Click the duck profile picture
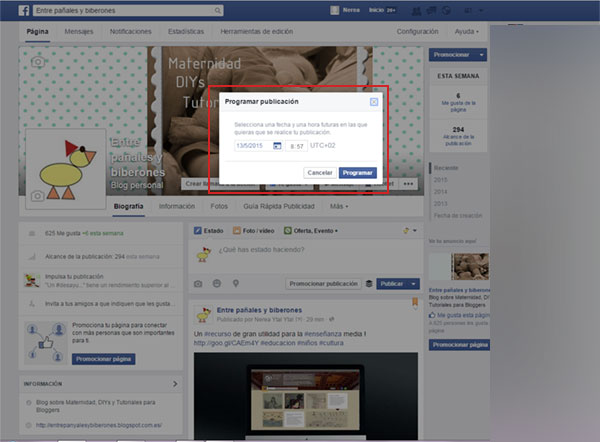The image size is (600, 442). pos(66,169)
